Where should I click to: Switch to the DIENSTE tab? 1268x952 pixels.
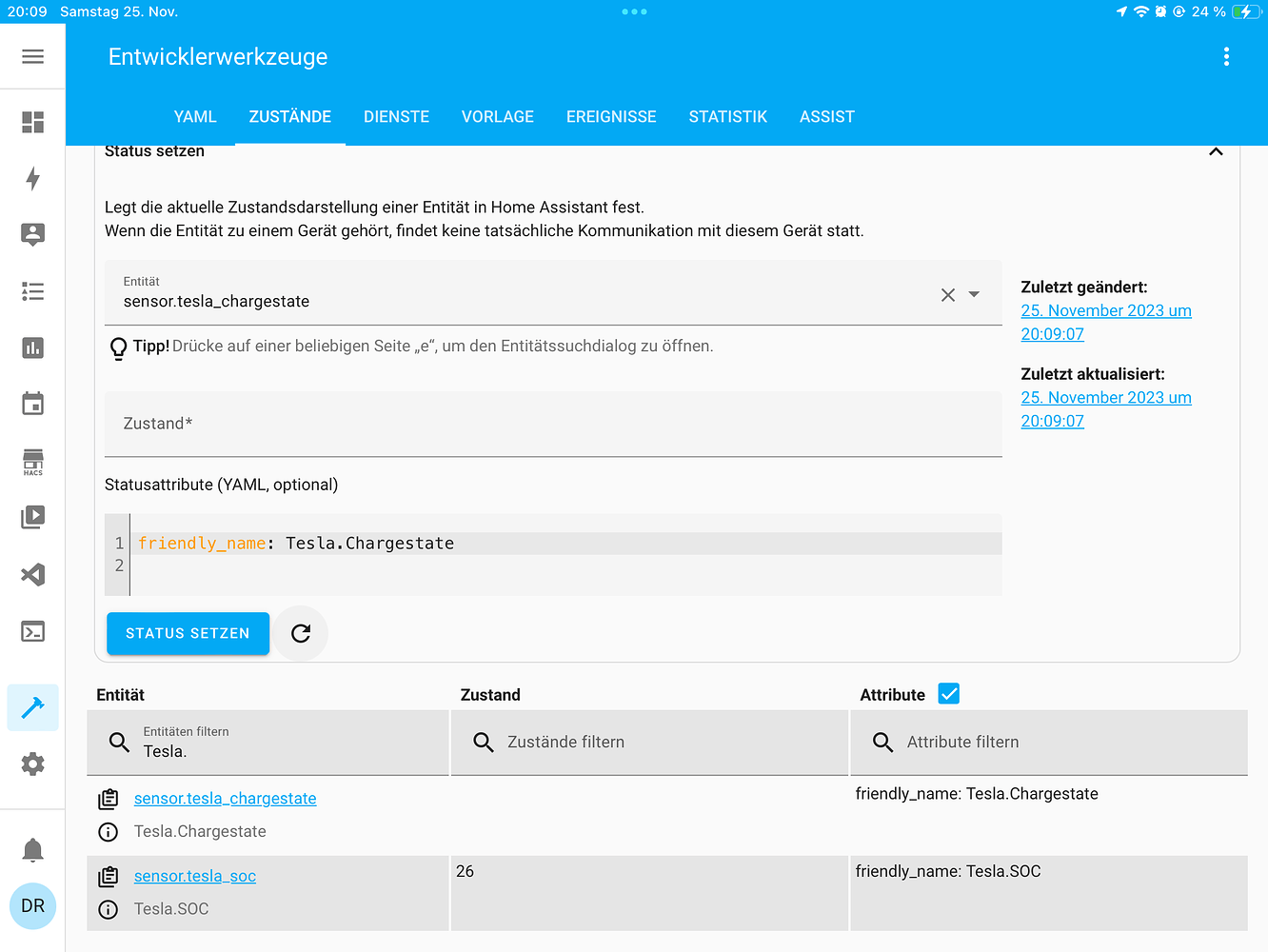point(396,116)
